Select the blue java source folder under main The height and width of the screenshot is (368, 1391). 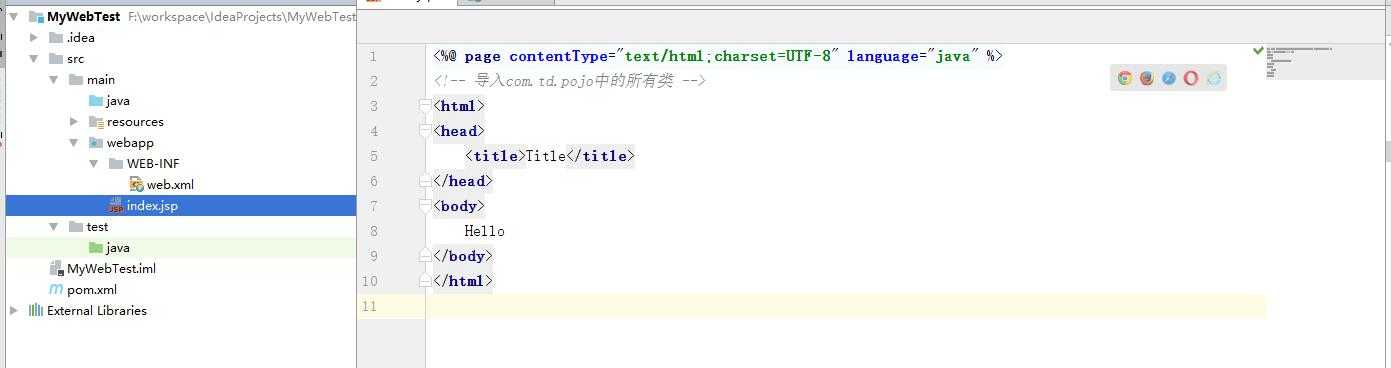click(96, 101)
